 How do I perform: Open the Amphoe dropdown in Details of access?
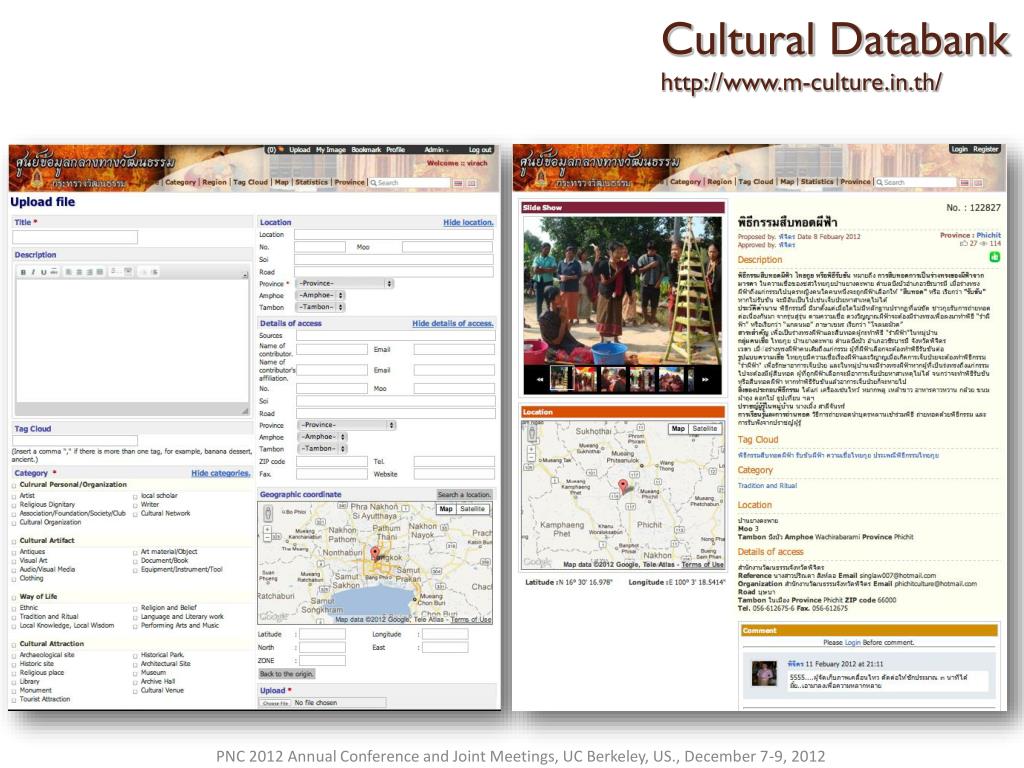point(323,437)
